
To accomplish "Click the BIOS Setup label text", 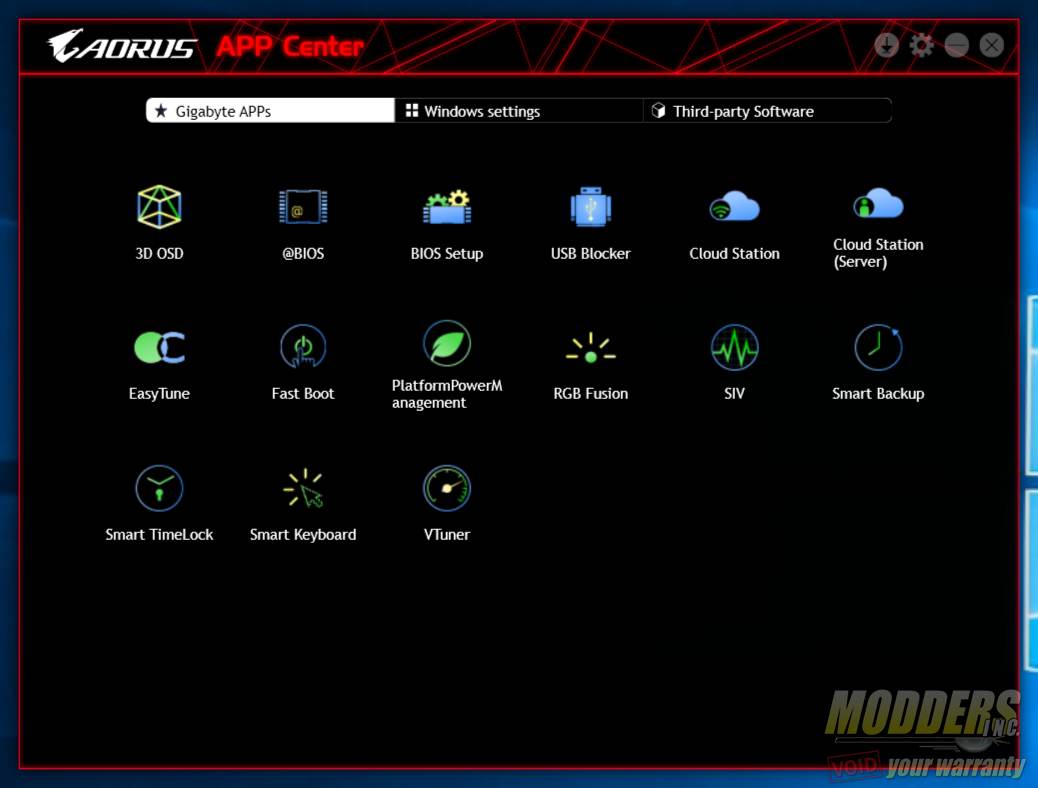I will click(x=447, y=254).
